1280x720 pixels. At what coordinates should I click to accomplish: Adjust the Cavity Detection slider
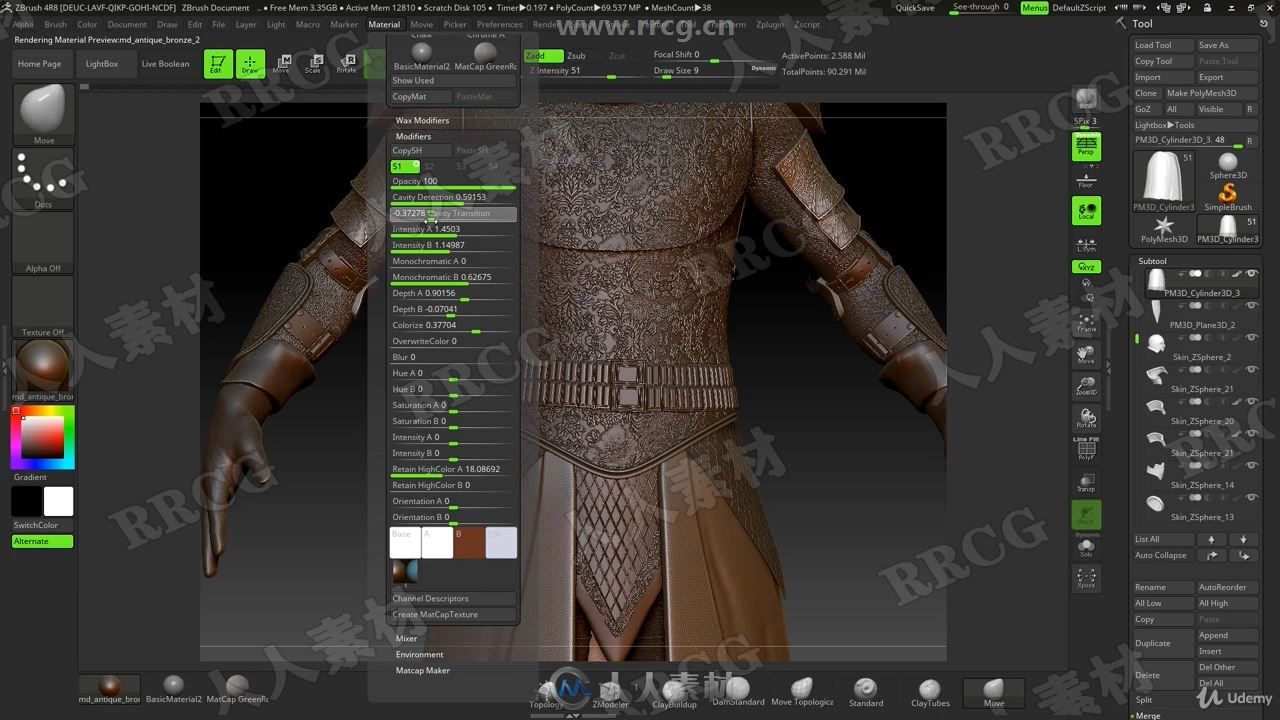coord(453,197)
